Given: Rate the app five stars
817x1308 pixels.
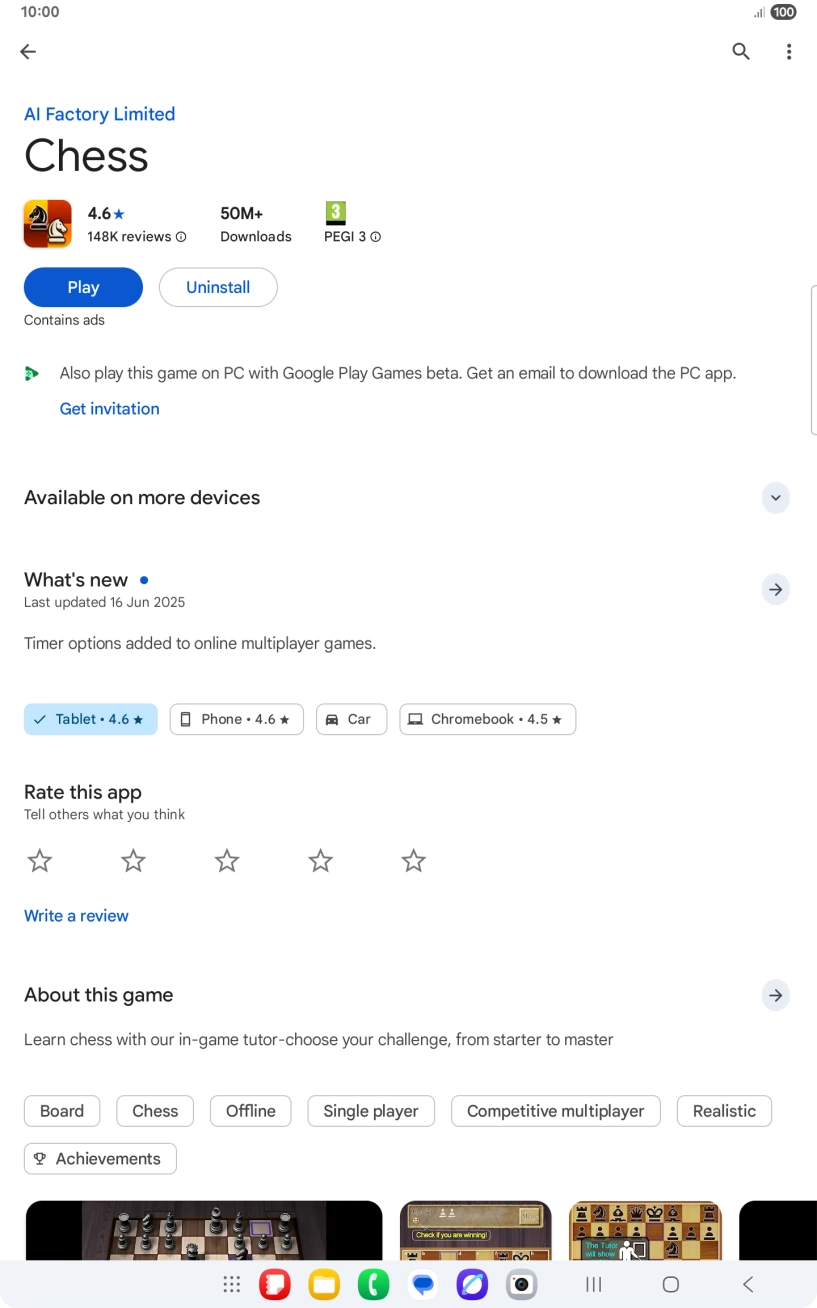Looking at the screenshot, I should click(413, 861).
